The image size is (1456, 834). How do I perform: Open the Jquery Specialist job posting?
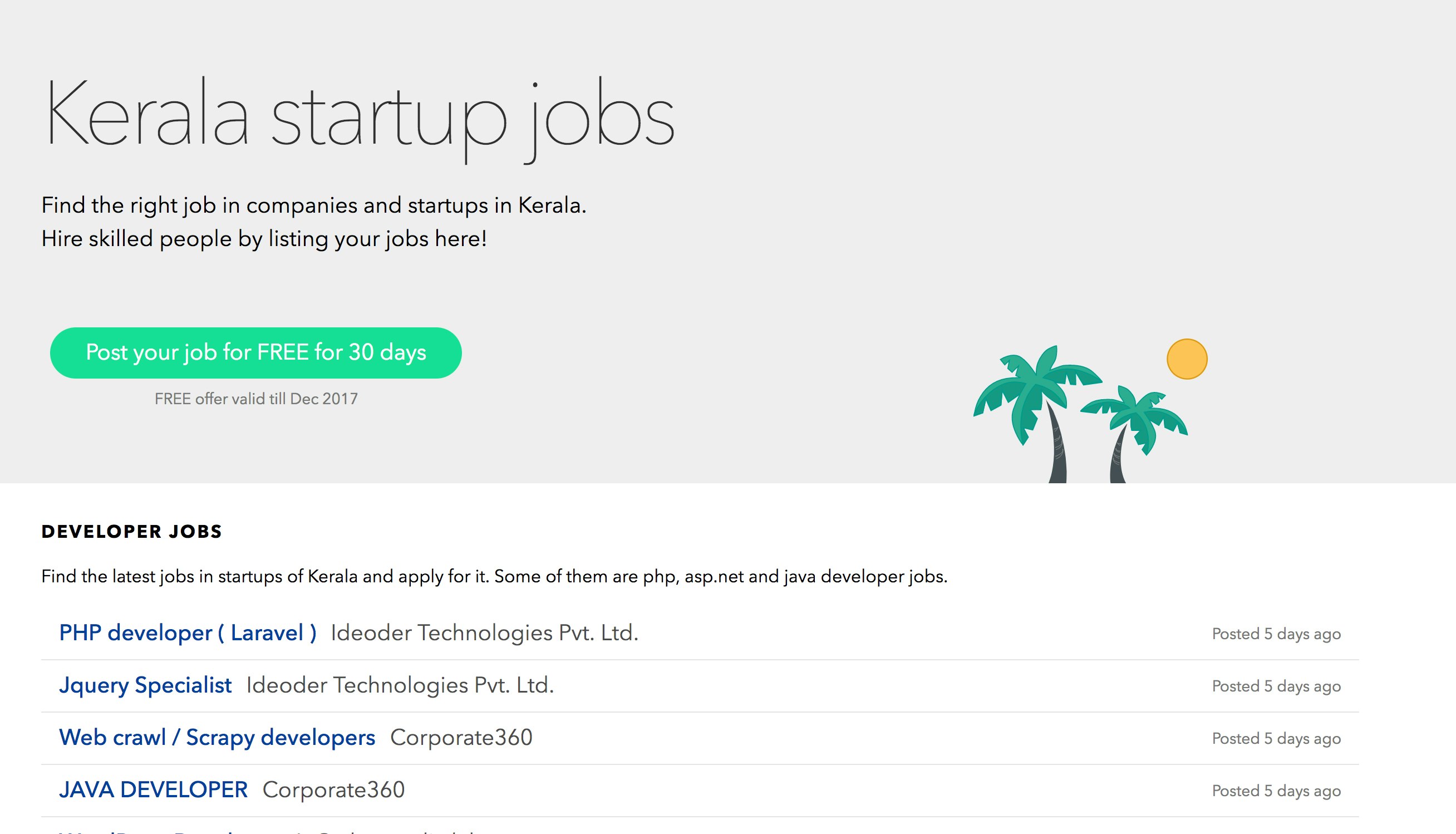pyautogui.click(x=145, y=685)
